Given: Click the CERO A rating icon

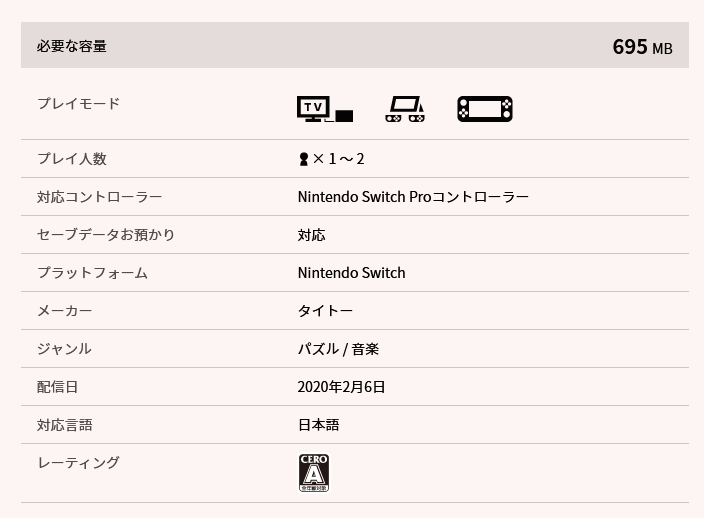Looking at the screenshot, I should click(314, 473).
